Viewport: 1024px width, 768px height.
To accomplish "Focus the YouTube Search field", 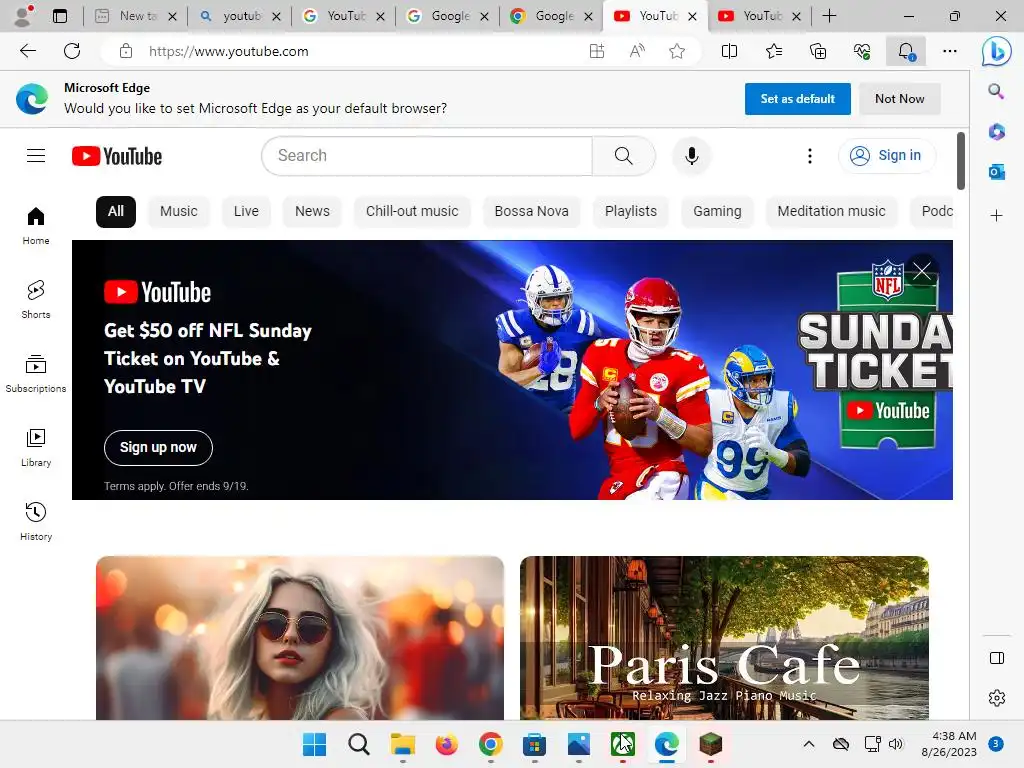I will (427, 155).
